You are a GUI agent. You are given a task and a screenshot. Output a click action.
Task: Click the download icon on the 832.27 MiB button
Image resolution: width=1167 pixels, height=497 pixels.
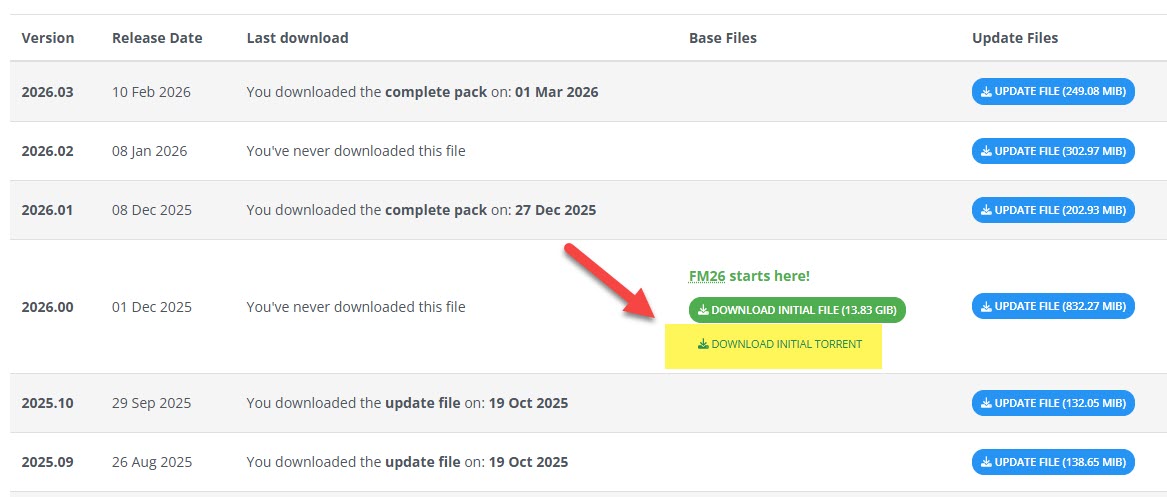(986, 306)
